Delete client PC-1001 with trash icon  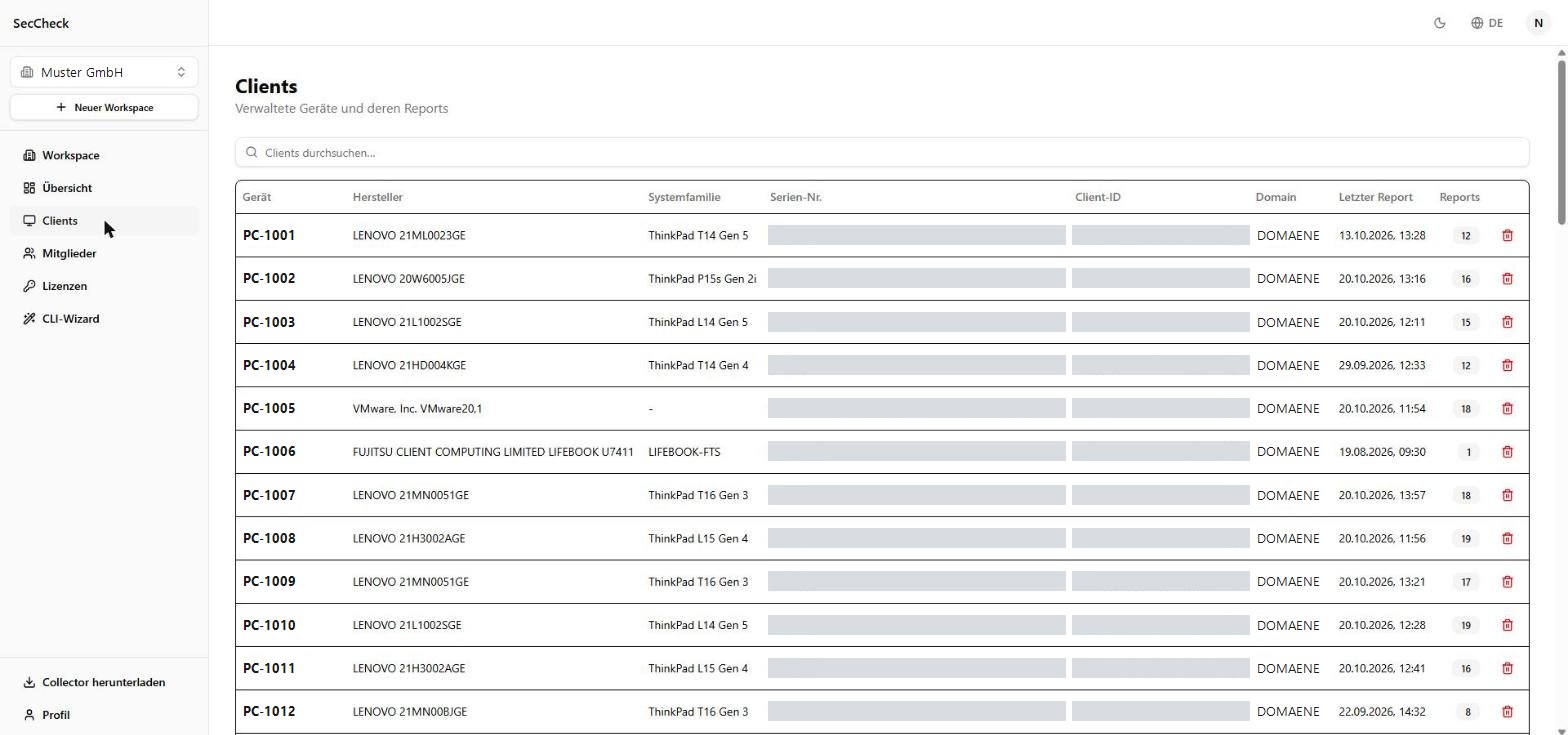(1507, 235)
